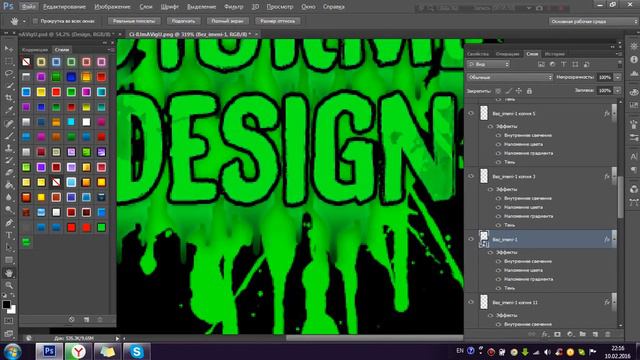Create new adjustment layer icon

(x=570, y=334)
